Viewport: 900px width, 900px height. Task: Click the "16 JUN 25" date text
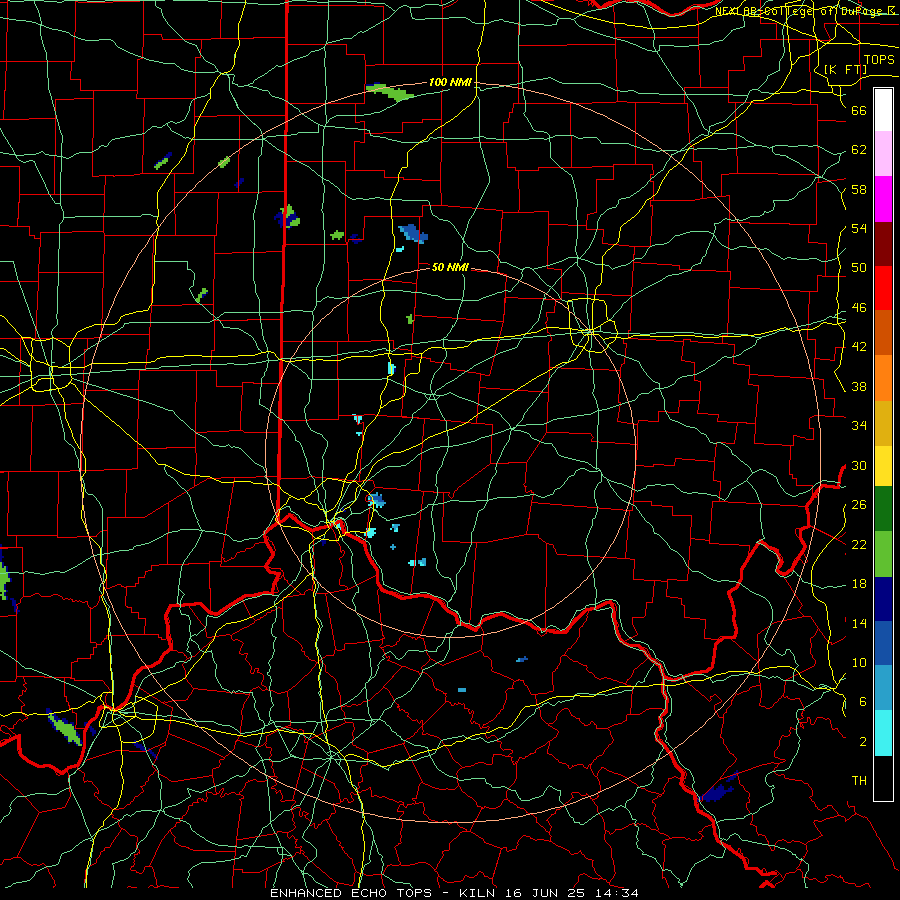point(544,893)
